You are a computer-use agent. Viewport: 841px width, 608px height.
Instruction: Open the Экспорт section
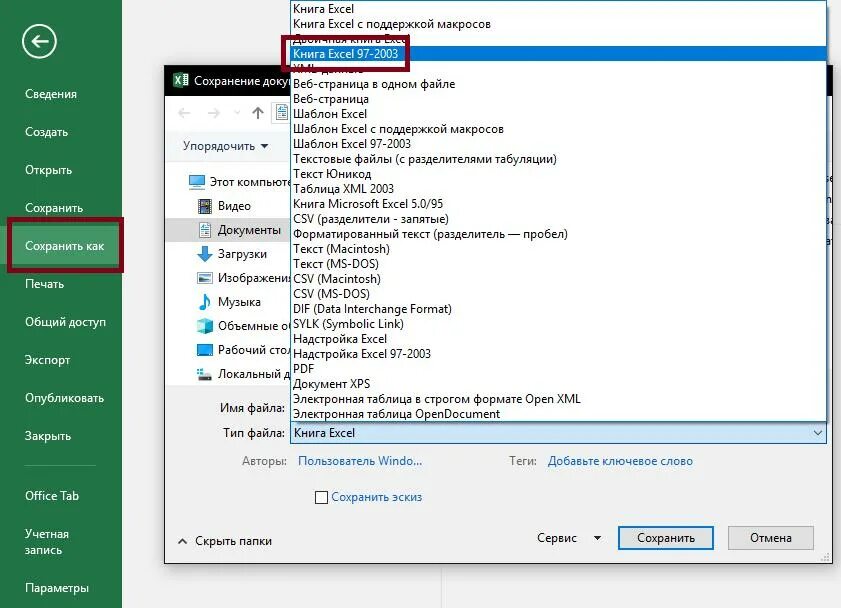47,360
